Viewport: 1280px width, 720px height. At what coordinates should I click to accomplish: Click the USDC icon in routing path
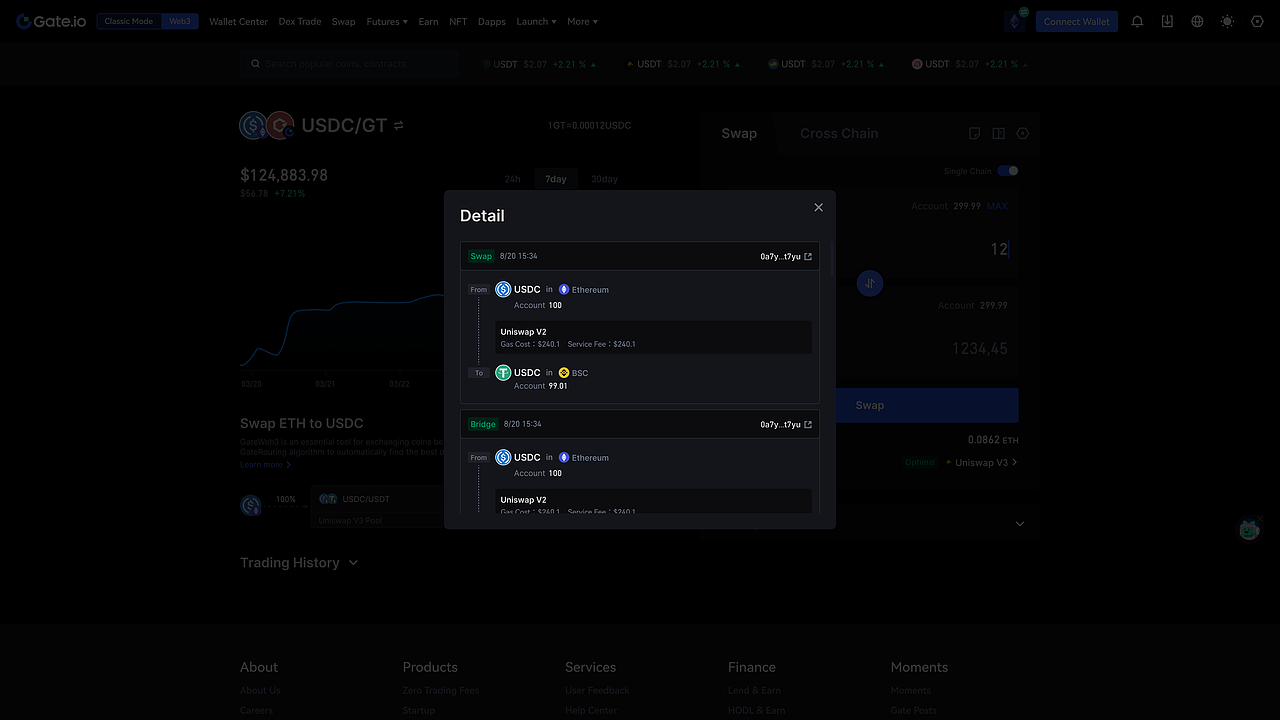point(251,505)
